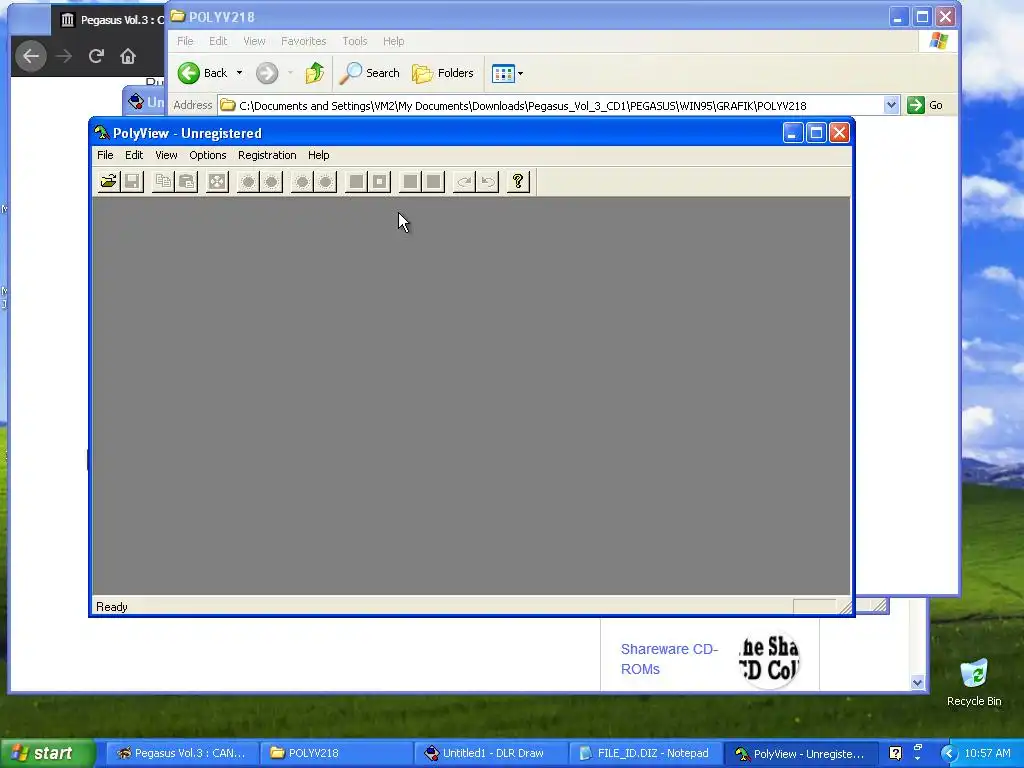Open the Windows Start menu
The width and height of the screenshot is (1024, 768).
coord(46,753)
